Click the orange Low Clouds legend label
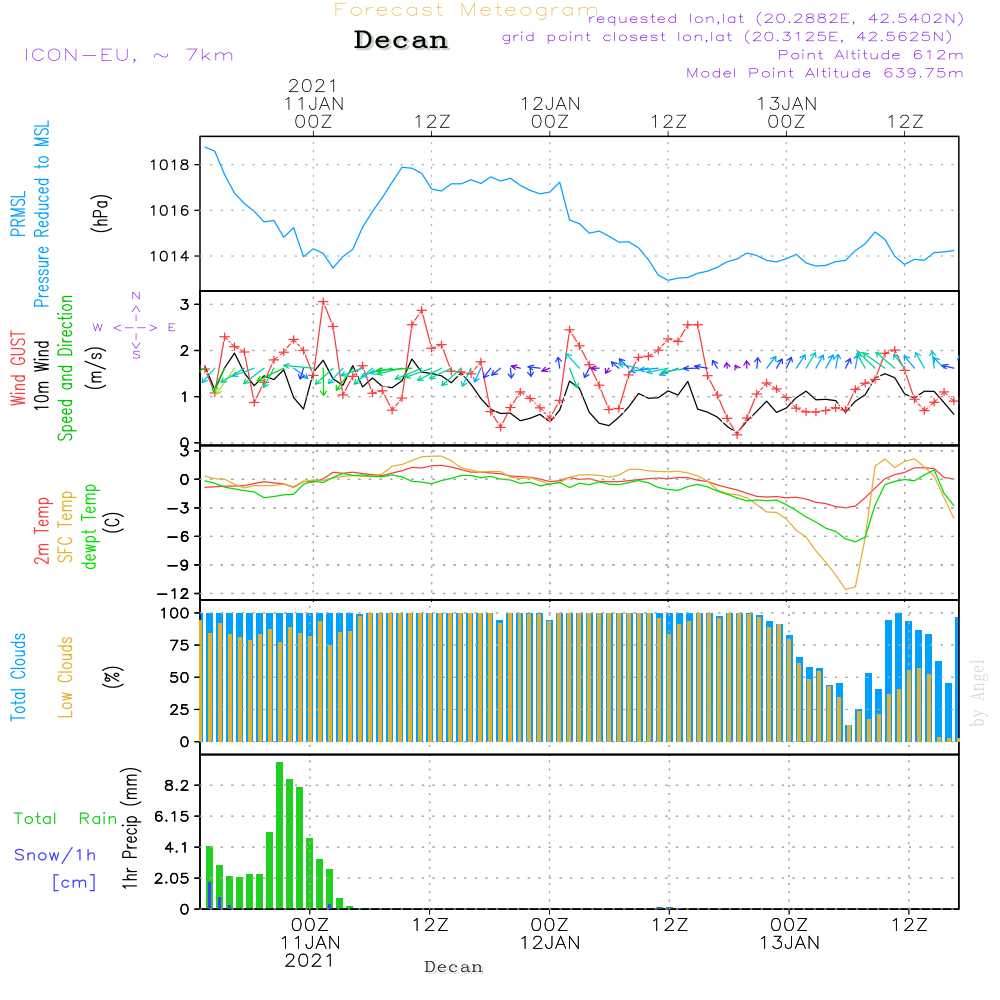The image size is (1000, 1000). point(66,677)
